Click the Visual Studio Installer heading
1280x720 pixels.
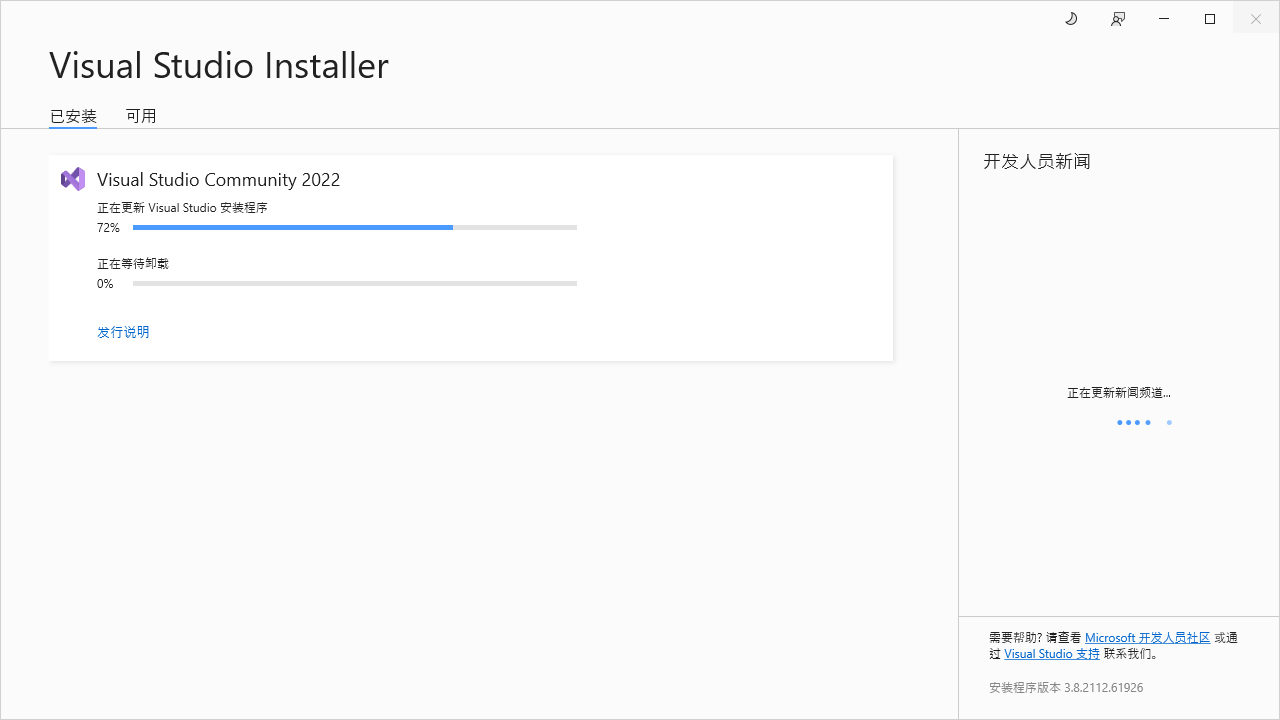219,65
